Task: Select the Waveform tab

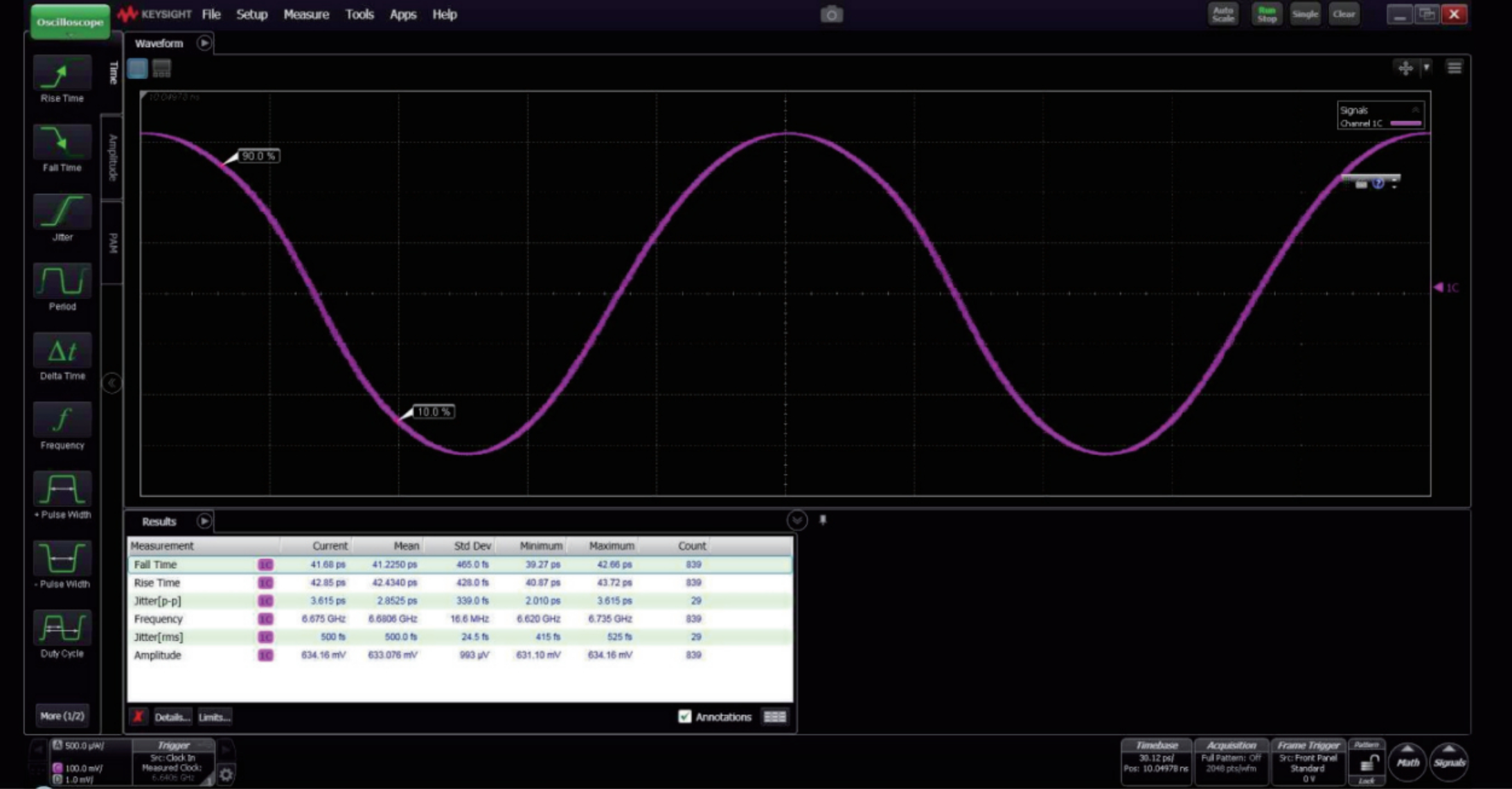Action: pyautogui.click(x=159, y=43)
